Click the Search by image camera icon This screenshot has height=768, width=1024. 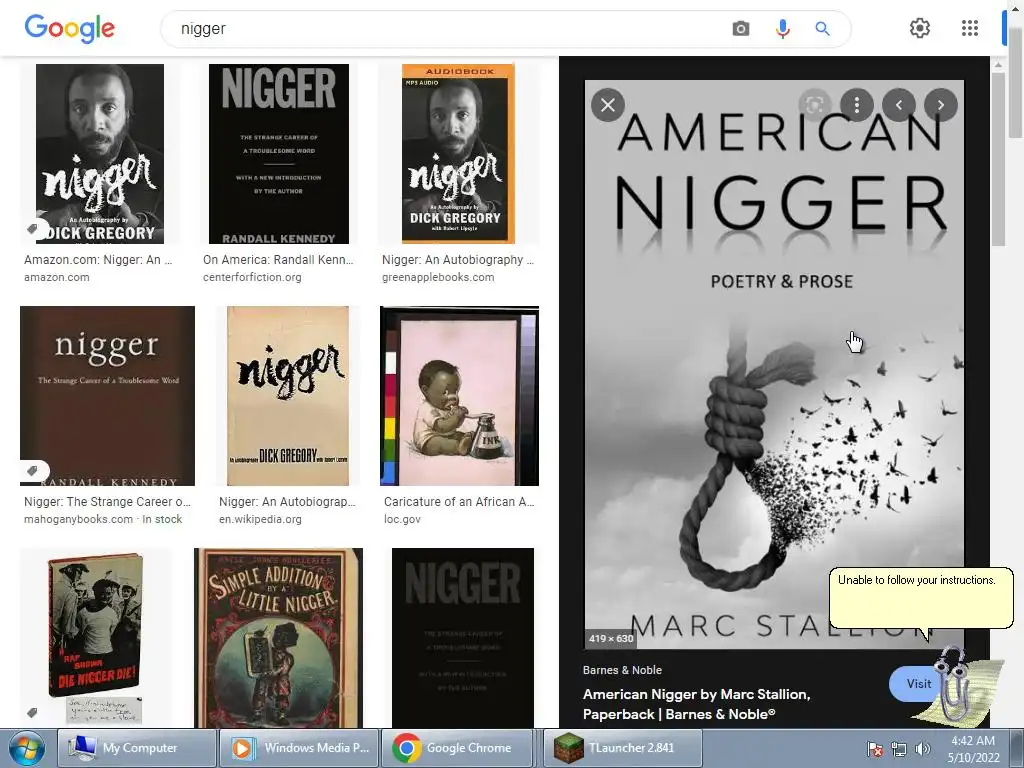click(x=741, y=29)
